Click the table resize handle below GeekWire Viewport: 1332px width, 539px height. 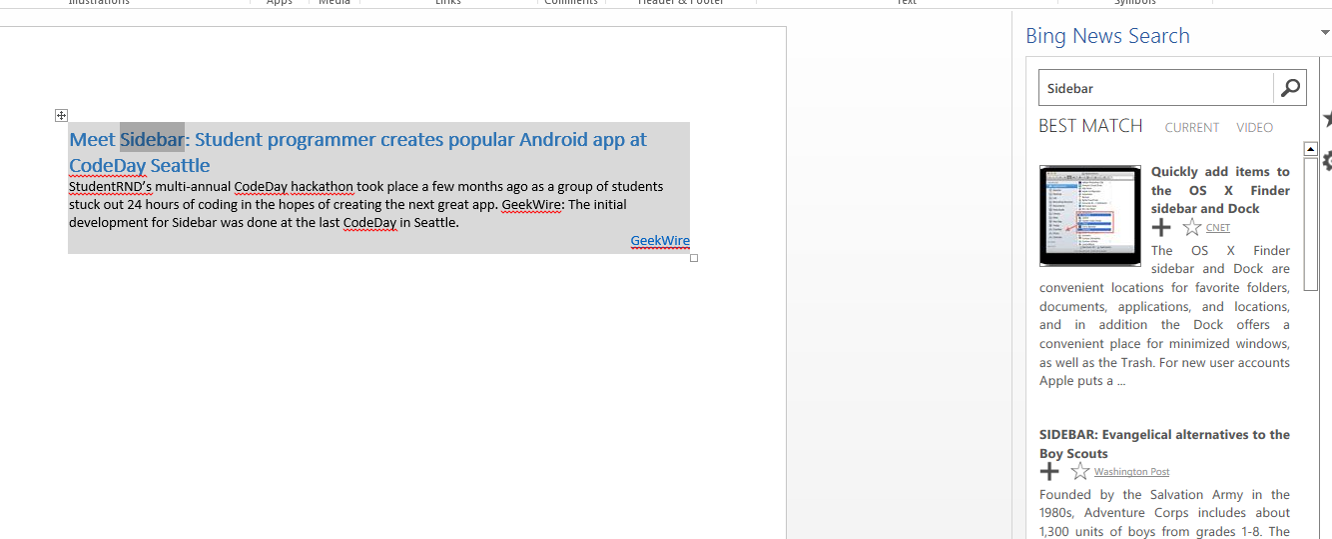pos(694,258)
